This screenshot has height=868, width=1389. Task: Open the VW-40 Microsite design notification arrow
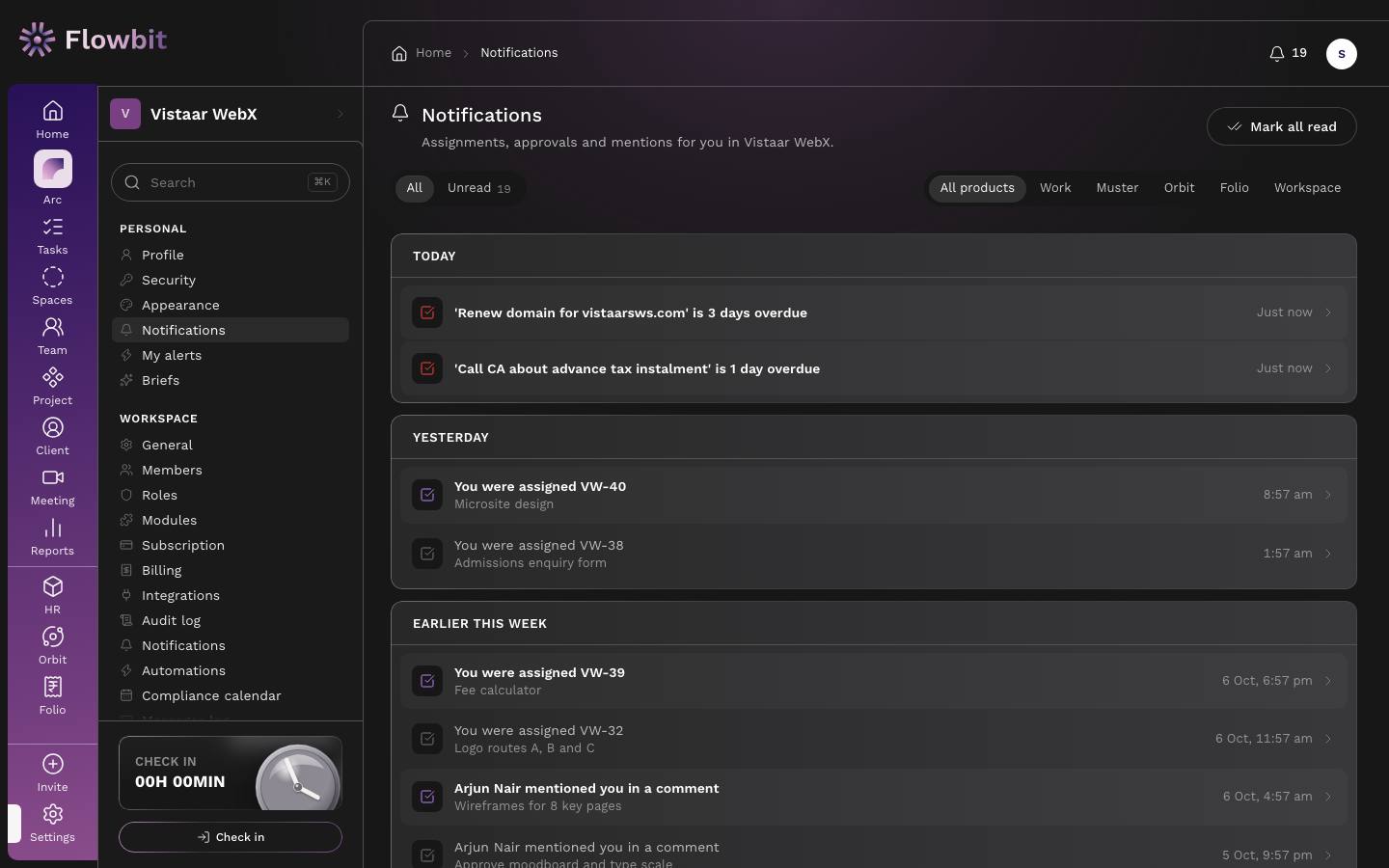point(1328,495)
